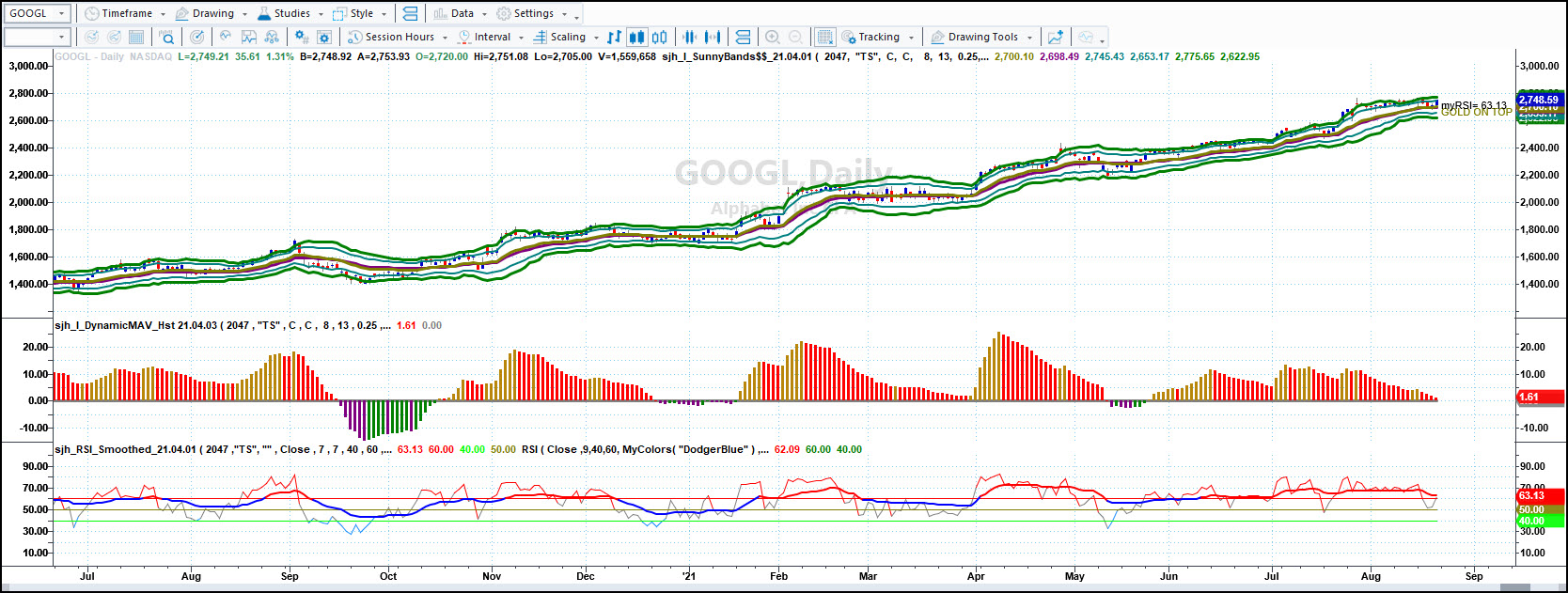The image size is (1568, 593).
Task: Click the Scaling button
Action: click(x=559, y=37)
